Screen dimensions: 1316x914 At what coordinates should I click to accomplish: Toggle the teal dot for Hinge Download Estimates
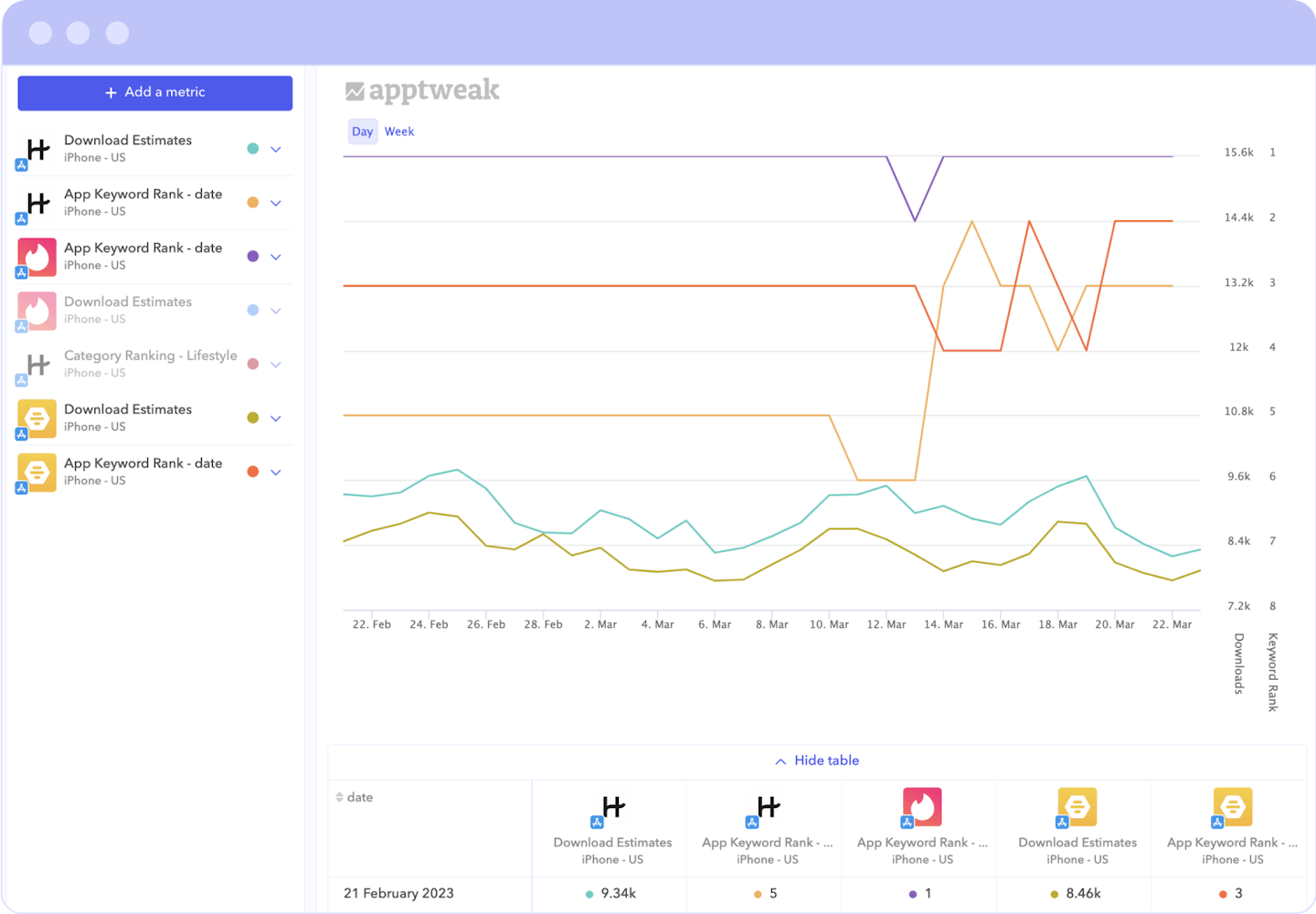(x=253, y=149)
